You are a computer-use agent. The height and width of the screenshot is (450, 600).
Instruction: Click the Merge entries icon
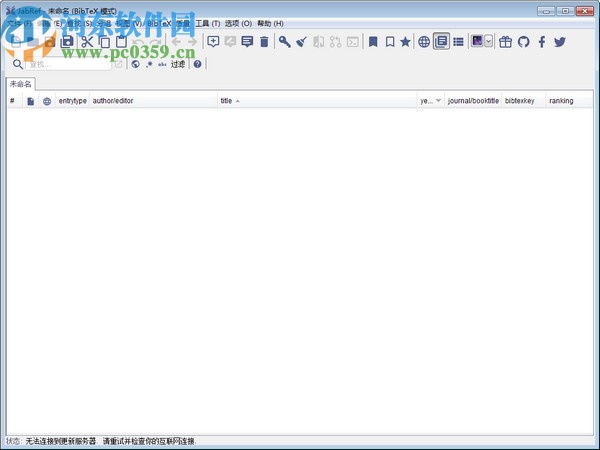tap(318, 41)
